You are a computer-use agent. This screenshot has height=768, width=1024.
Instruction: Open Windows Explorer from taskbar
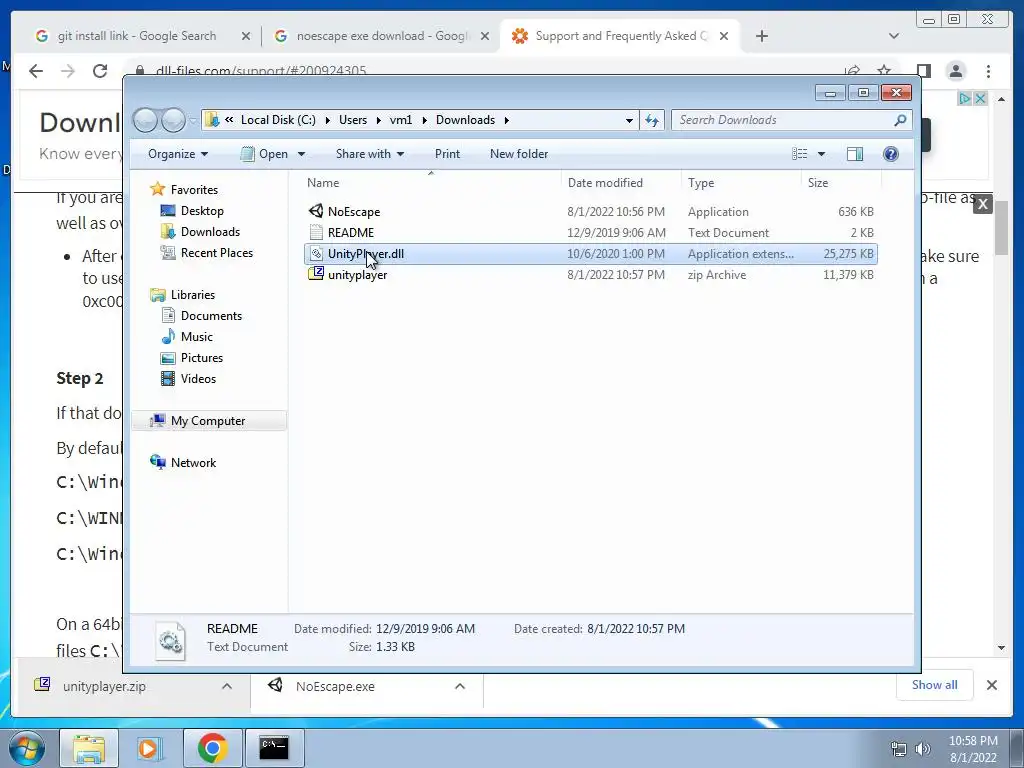89,748
